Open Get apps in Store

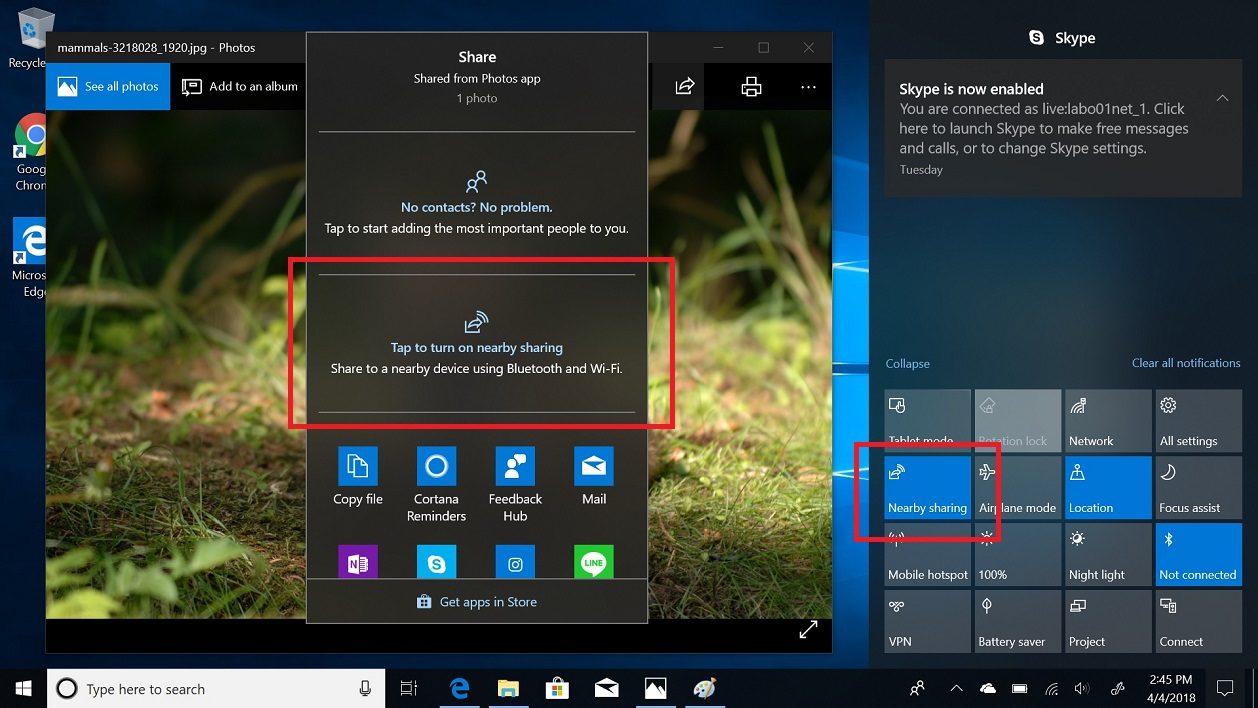coord(477,602)
